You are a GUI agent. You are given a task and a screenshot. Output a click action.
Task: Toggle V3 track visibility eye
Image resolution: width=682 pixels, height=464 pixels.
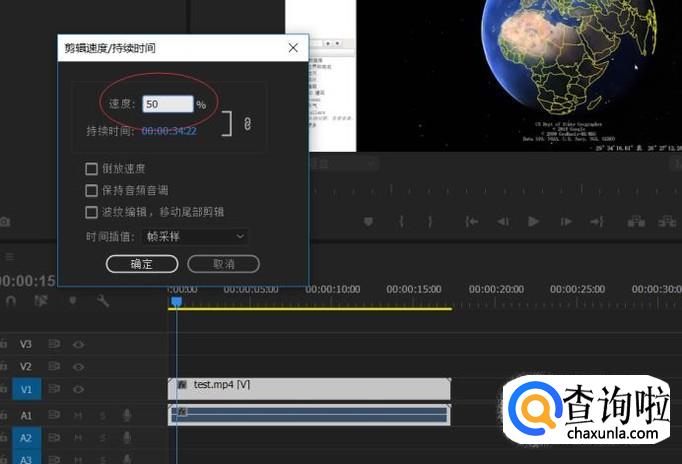[78, 344]
